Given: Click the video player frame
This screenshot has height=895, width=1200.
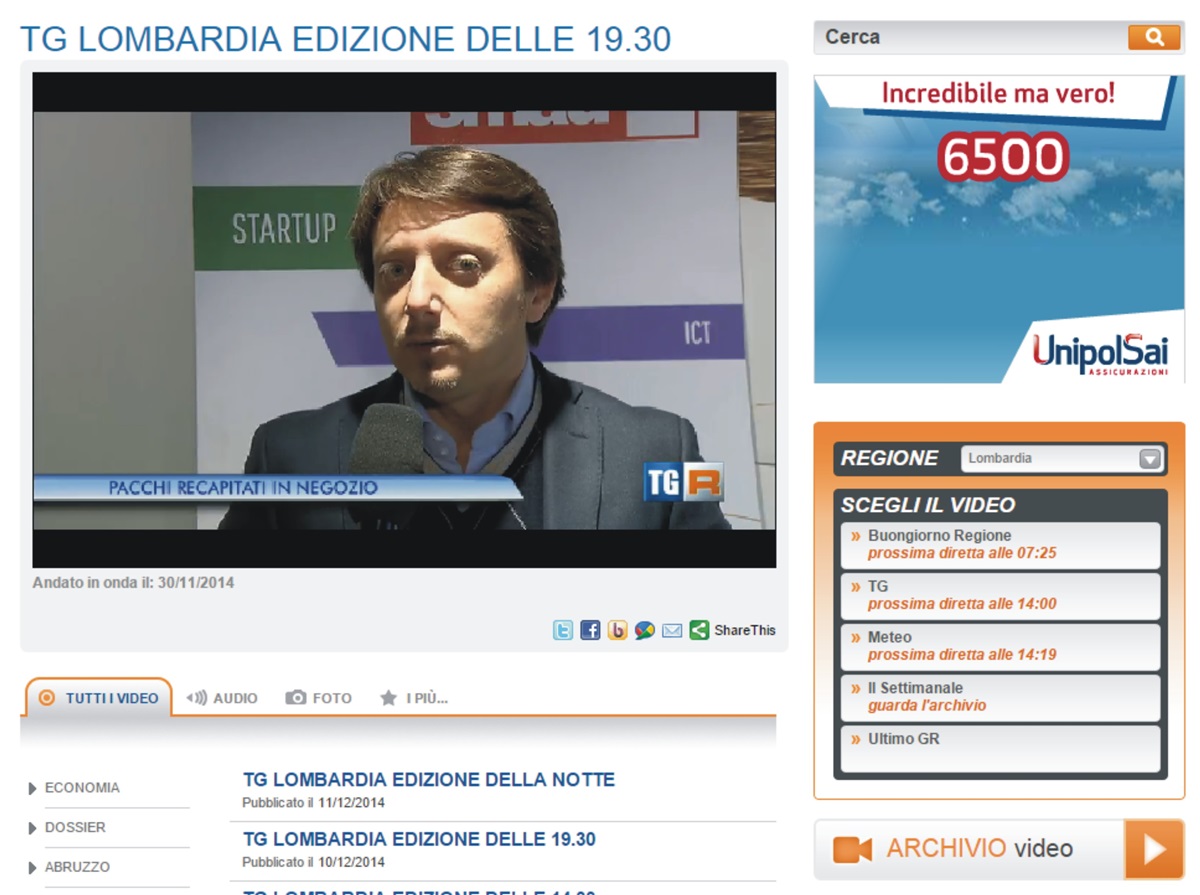Looking at the screenshot, I should [404, 320].
